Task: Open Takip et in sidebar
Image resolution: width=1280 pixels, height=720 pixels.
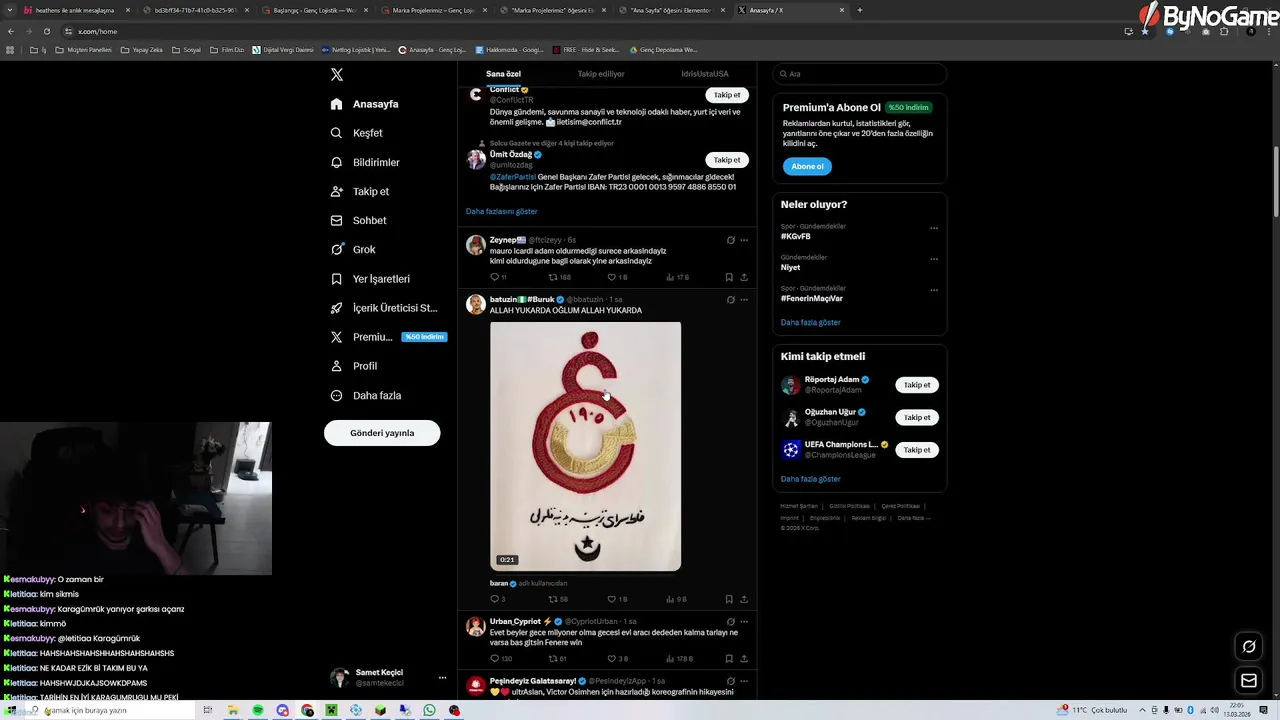Action: [360, 191]
